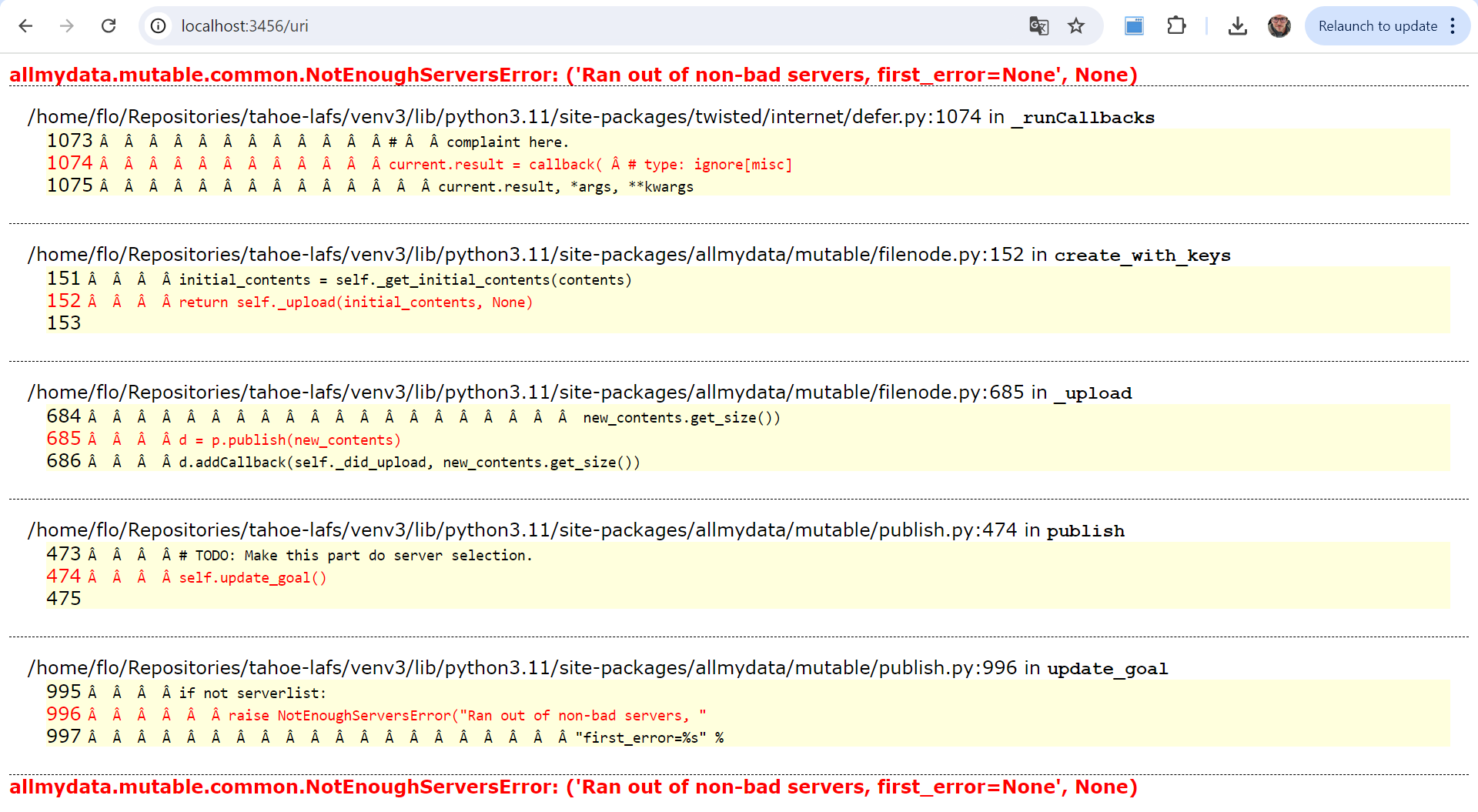Open the Google Translate page option
This screenshot has height=812, width=1478.
tap(1039, 26)
